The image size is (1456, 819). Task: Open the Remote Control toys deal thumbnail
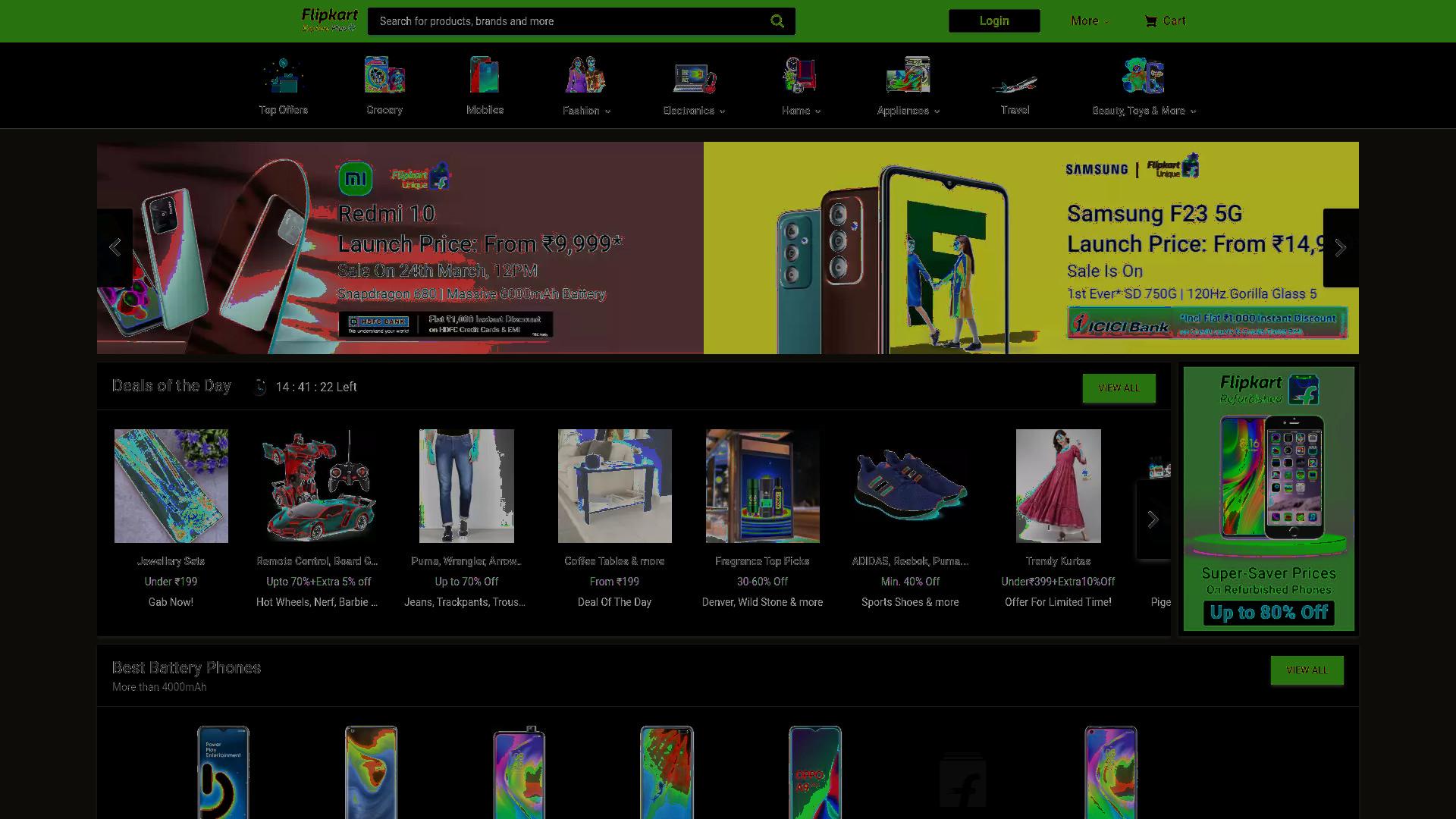pyautogui.click(x=317, y=486)
